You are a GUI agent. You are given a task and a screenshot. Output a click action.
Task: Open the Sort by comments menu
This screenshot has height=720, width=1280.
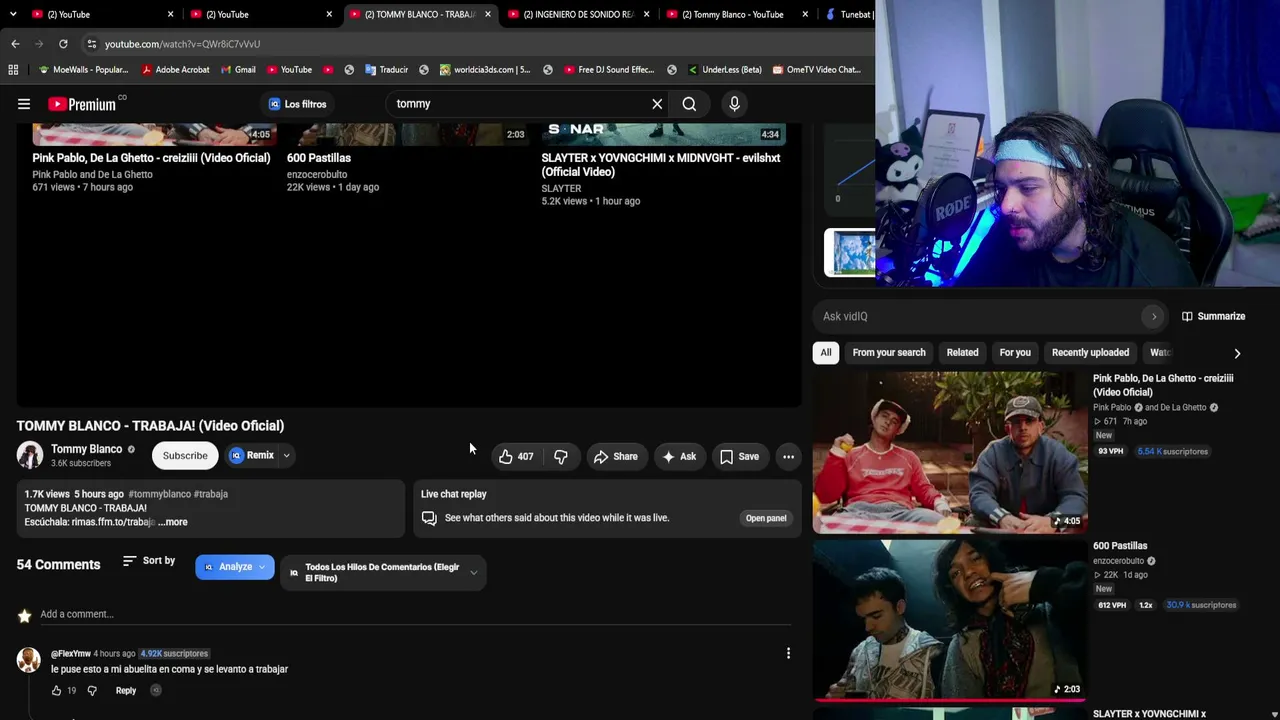pos(148,561)
